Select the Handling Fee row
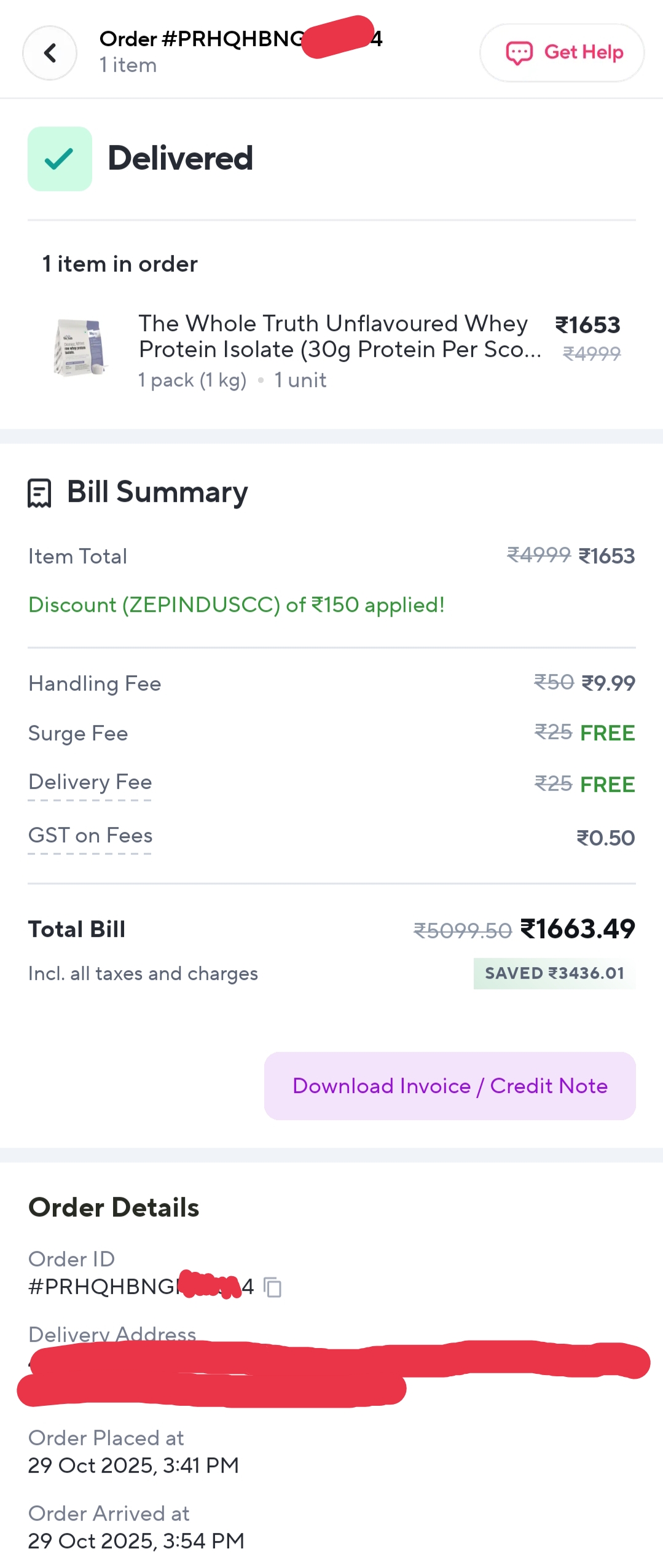The image size is (663, 1568). [x=331, y=683]
